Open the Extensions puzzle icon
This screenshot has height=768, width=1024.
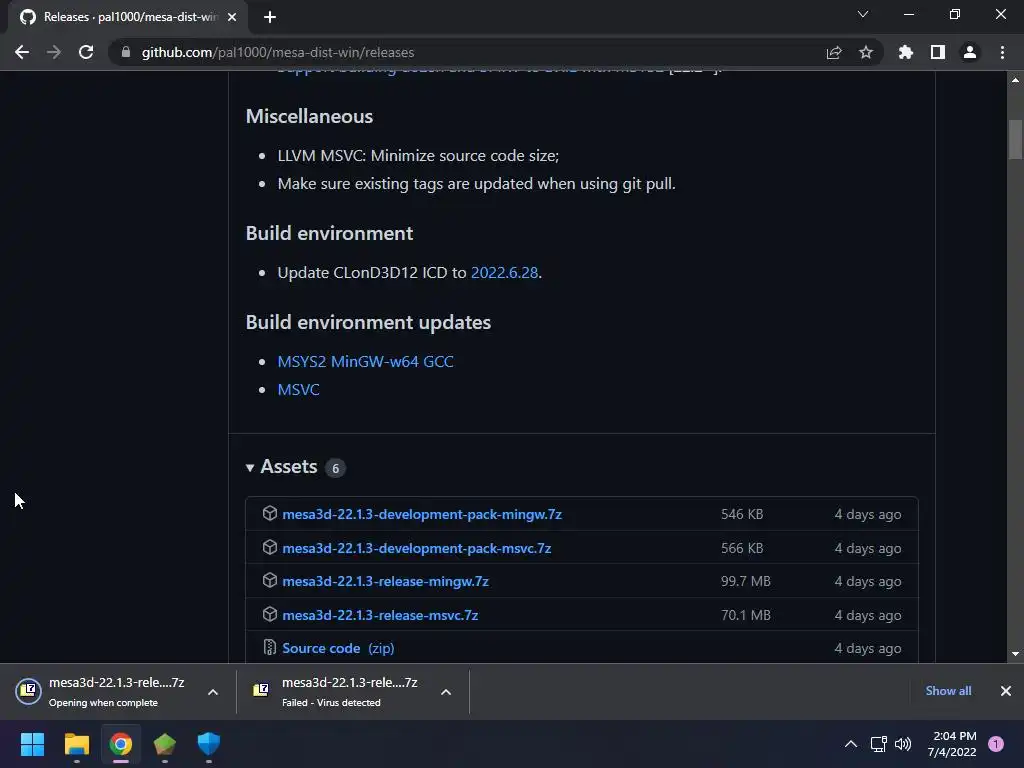[906, 52]
